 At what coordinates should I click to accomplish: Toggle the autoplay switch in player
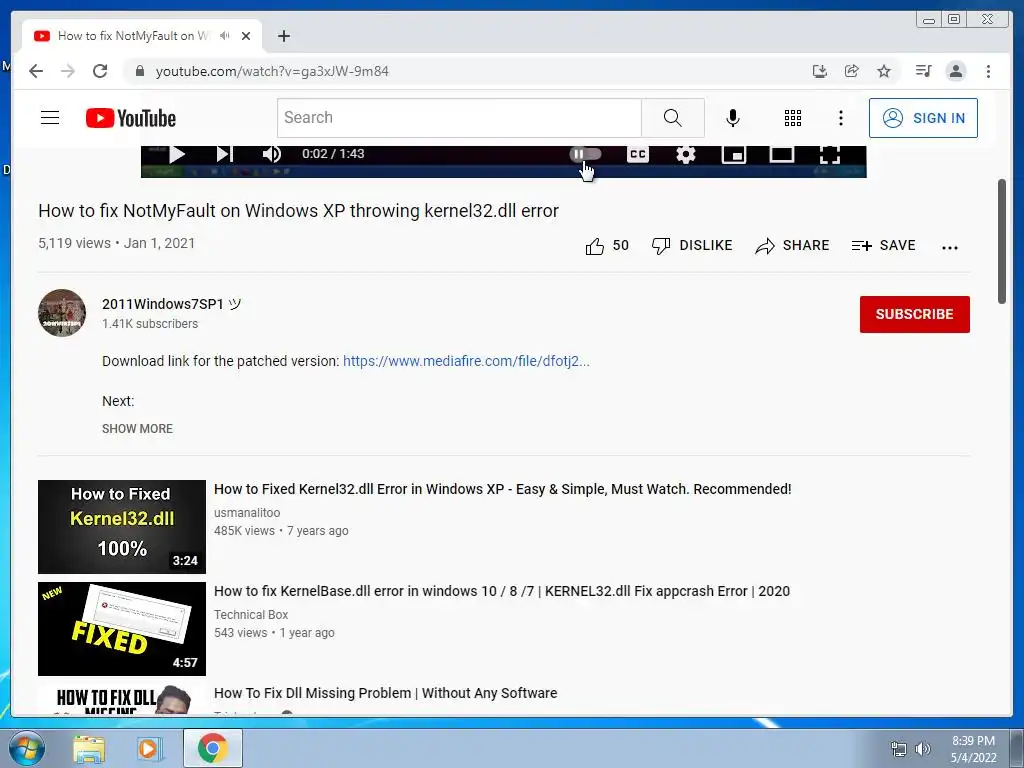[x=584, y=154]
